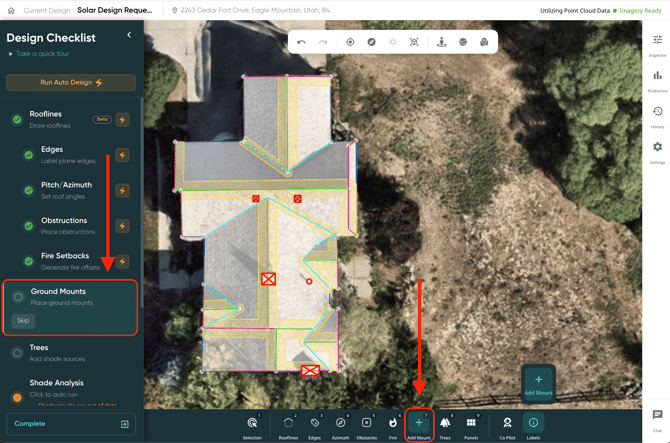This screenshot has height=443, width=670.
Task: Click the address field in header
Action: point(255,10)
